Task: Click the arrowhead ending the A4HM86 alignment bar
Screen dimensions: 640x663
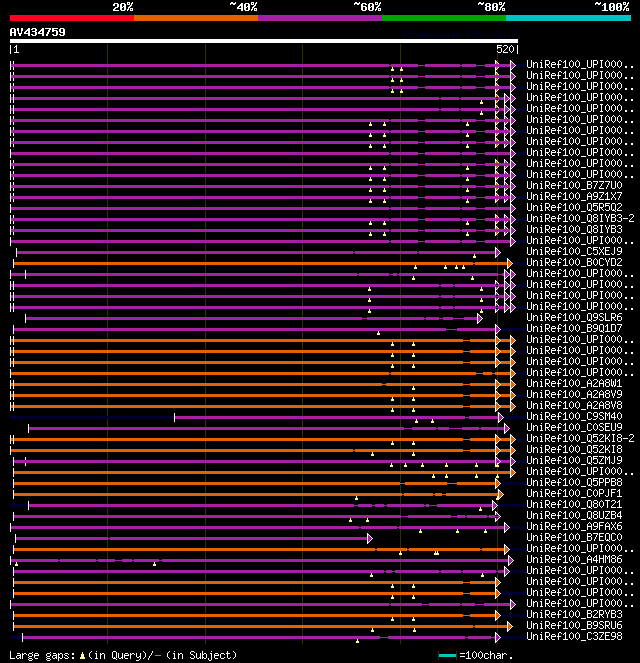Action: [511, 560]
